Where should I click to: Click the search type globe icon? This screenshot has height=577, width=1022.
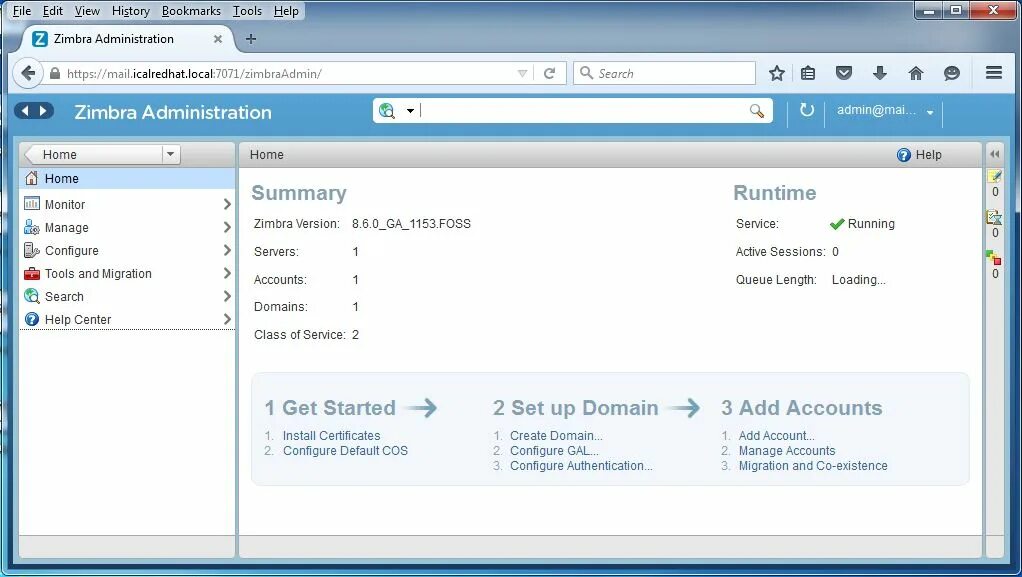387,111
